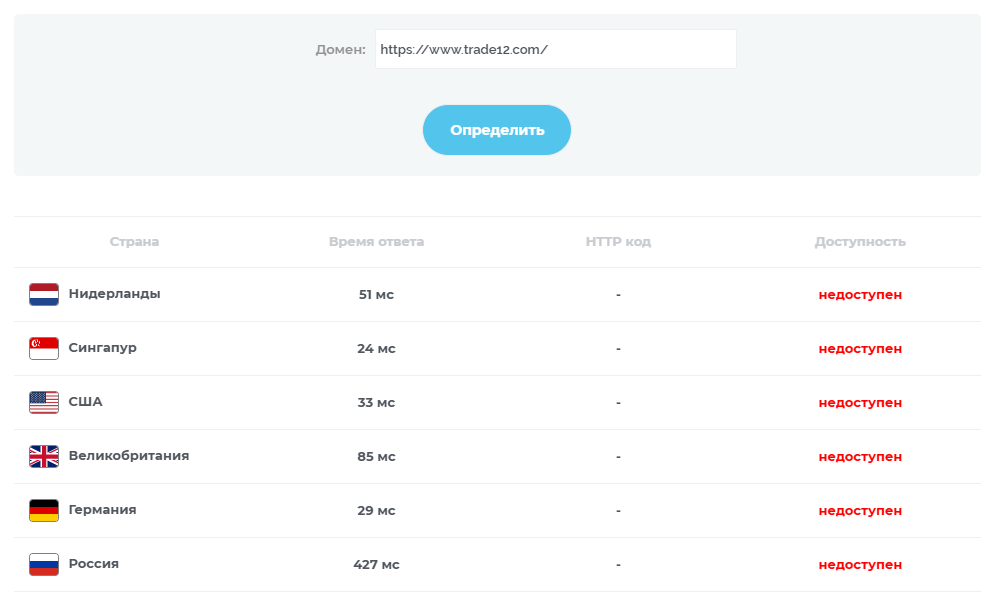Click the Страна column header

click(134, 242)
